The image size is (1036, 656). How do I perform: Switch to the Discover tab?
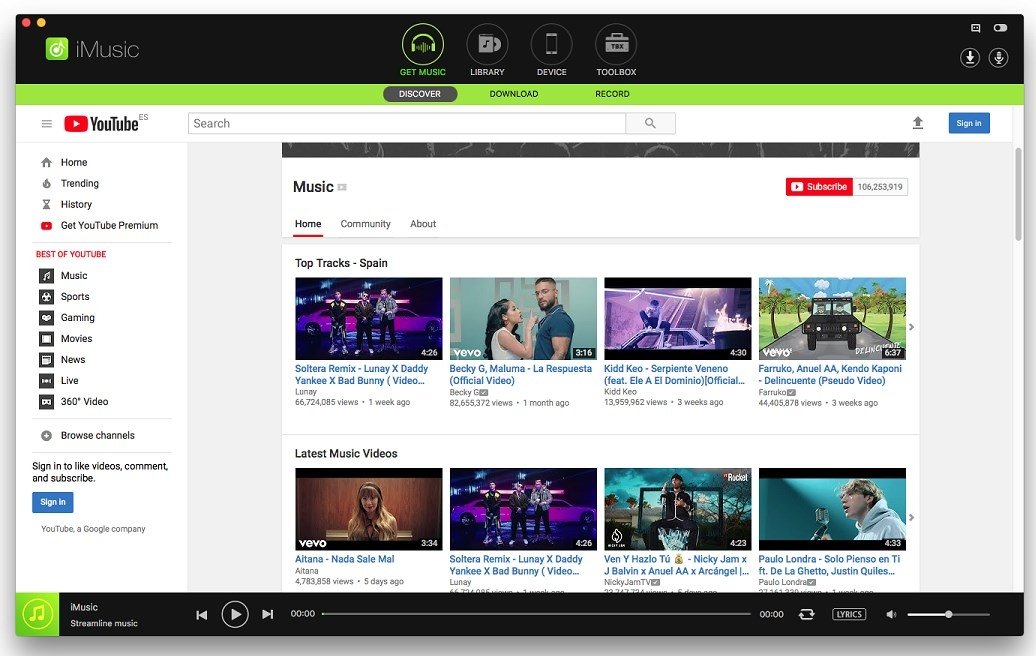[x=420, y=94]
